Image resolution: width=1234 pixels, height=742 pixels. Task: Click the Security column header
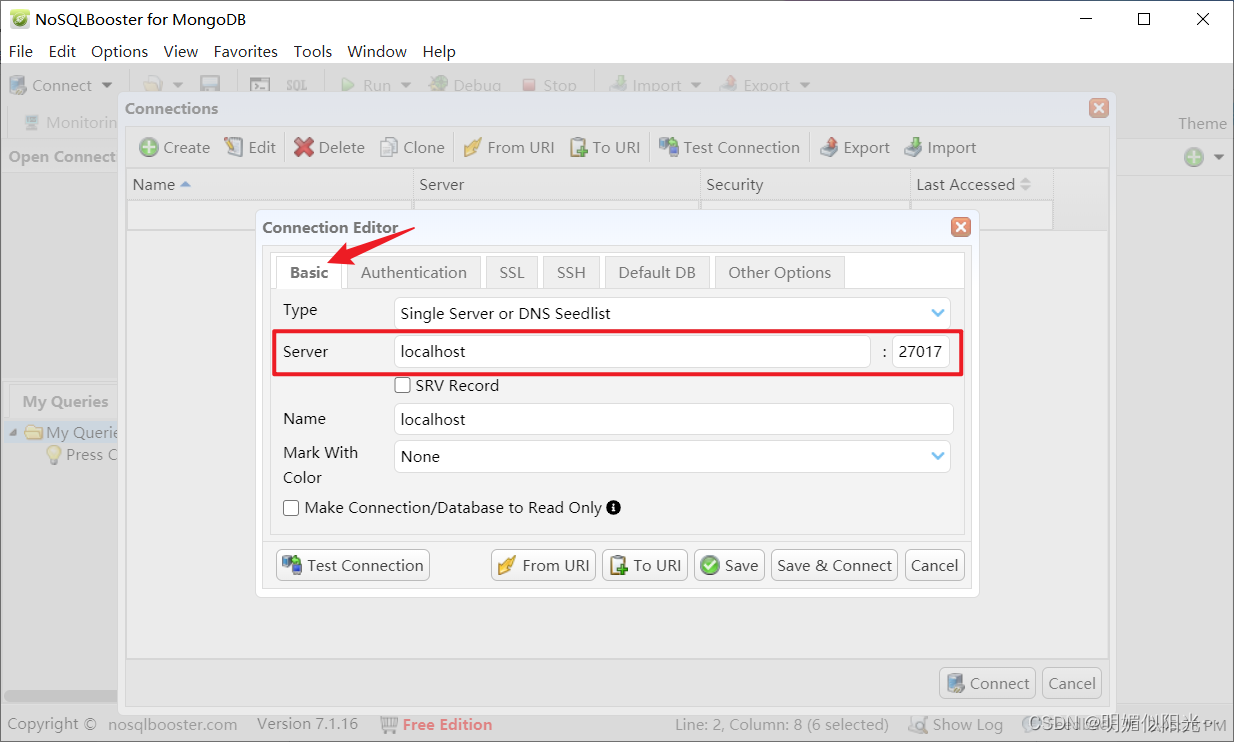[805, 184]
